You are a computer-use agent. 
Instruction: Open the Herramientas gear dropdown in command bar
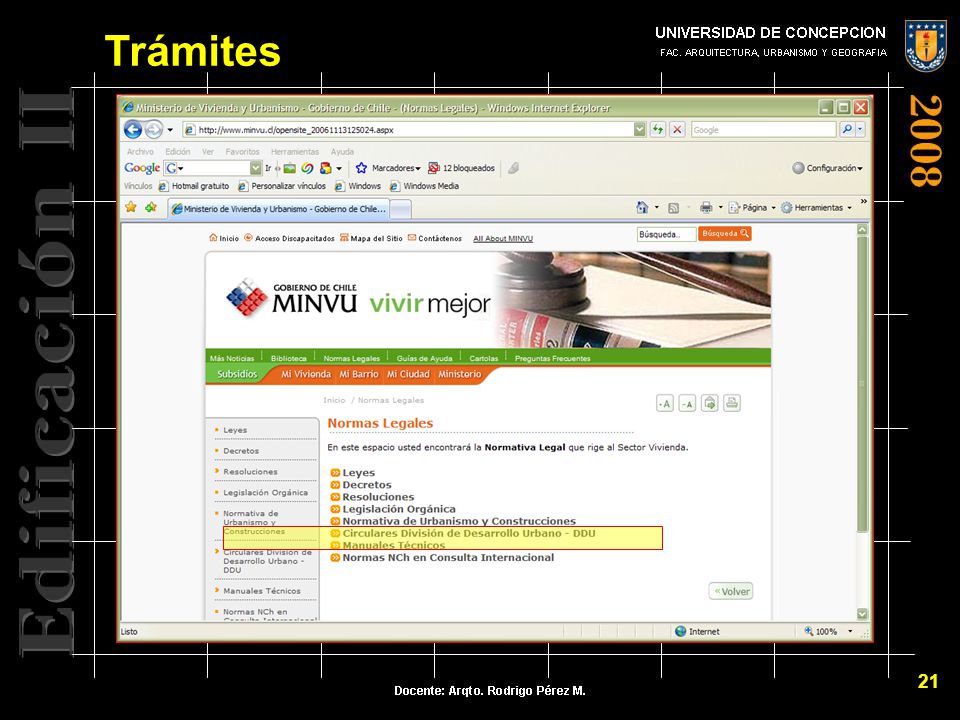816,208
